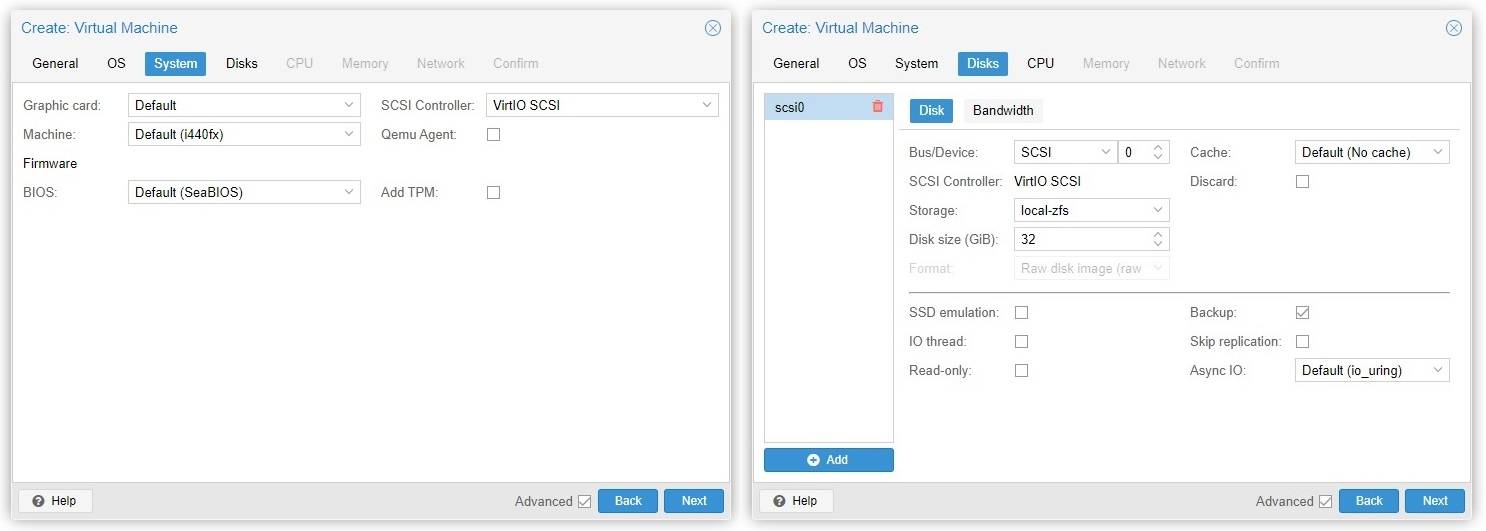Click the Add button below the disk list
This screenshot has height=531, width=1486.
pyautogui.click(x=828, y=460)
